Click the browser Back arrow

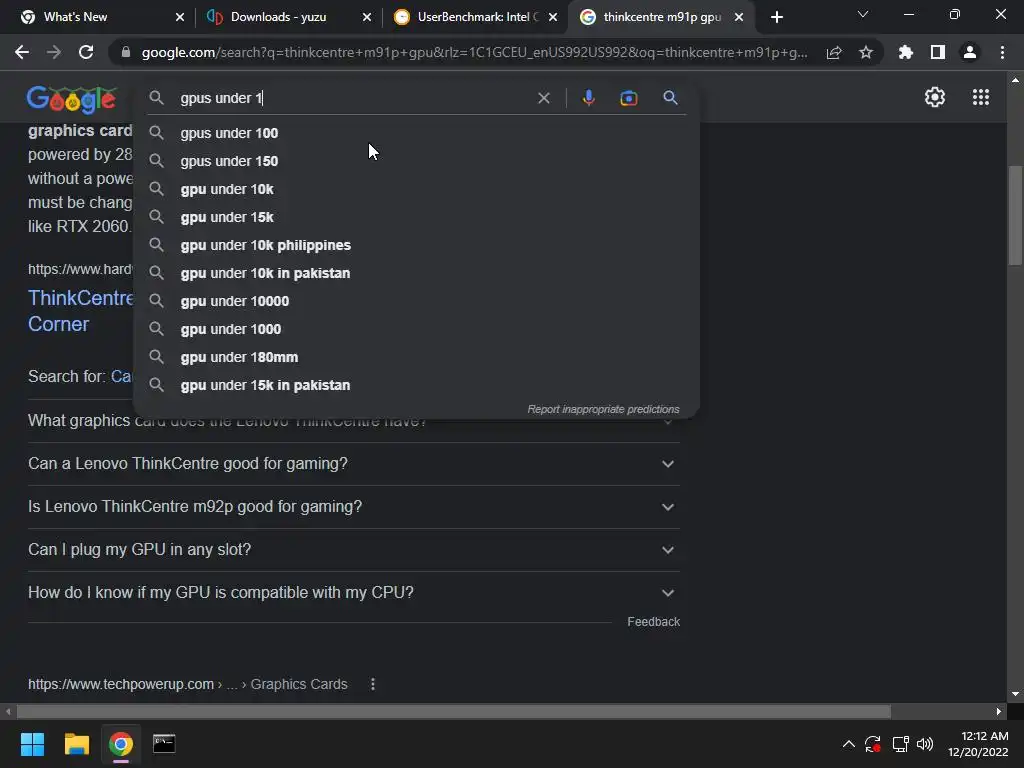pos(22,52)
